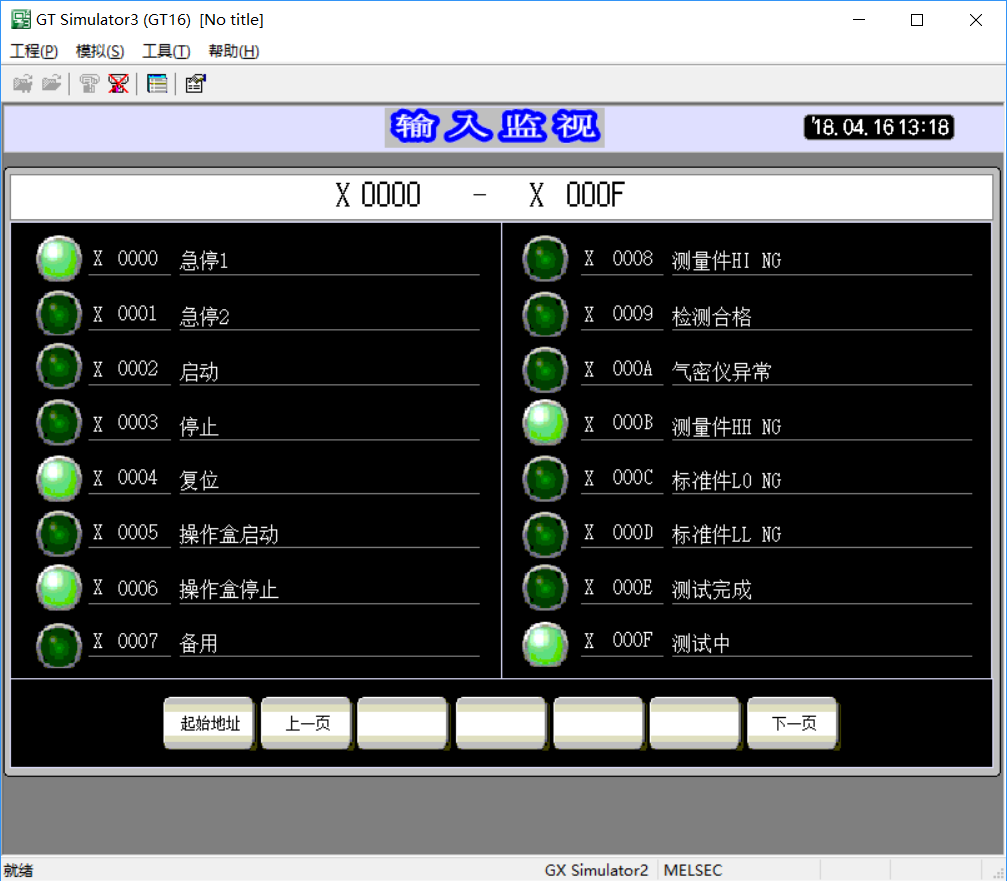Click the X 000E 测试完成 indicator lamp

545,587
